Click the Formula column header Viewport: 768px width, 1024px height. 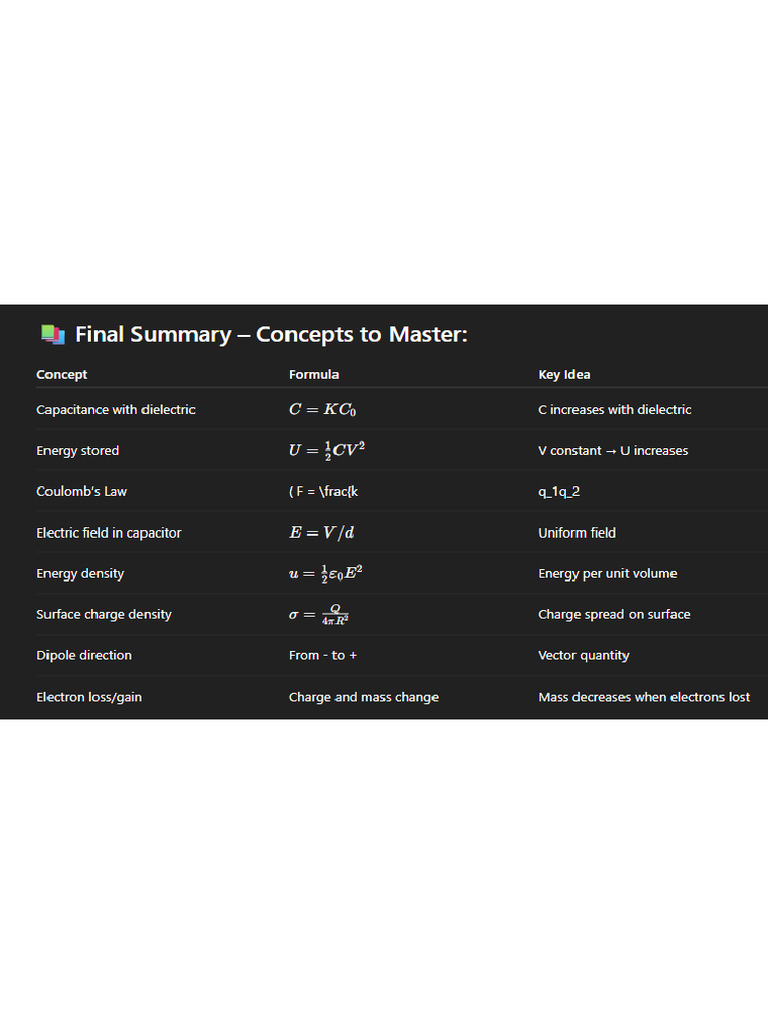pyautogui.click(x=314, y=375)
